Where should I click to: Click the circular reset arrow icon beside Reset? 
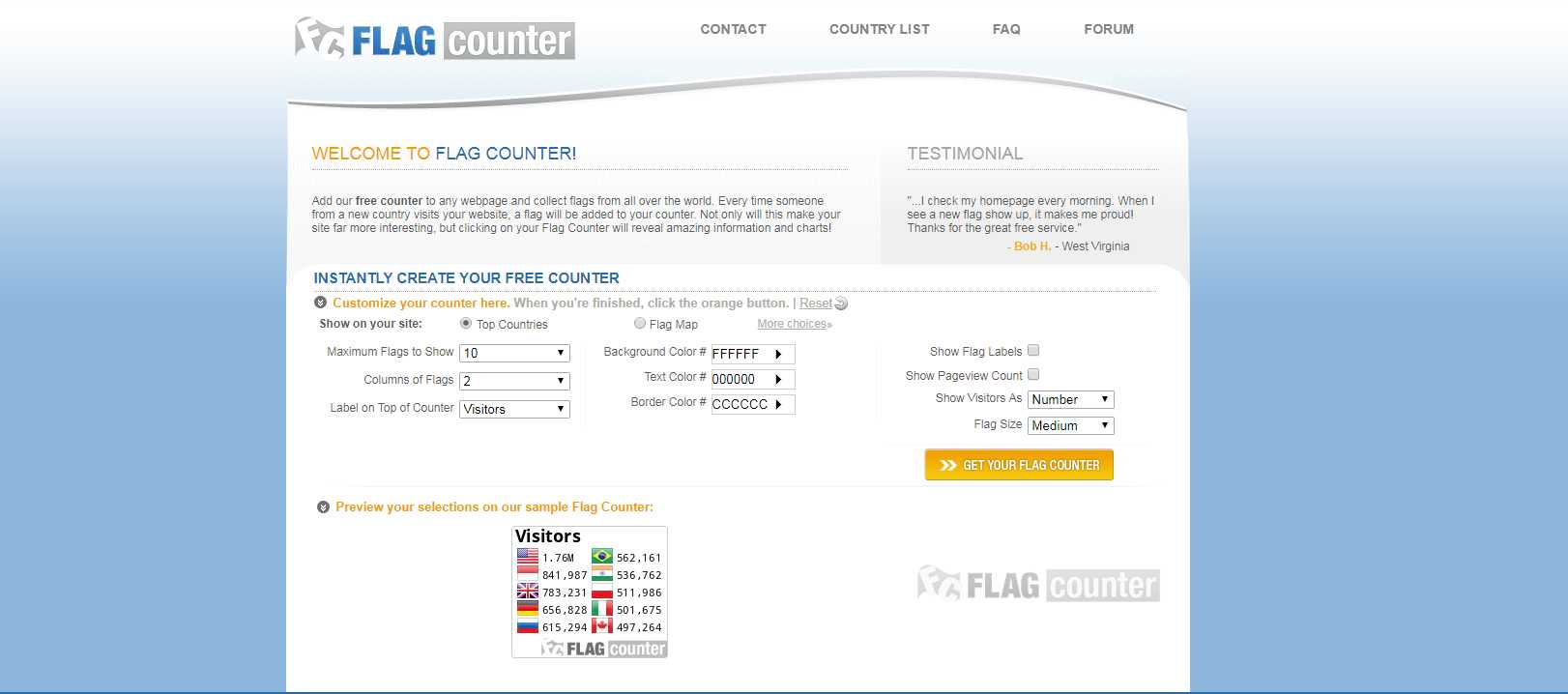841,304
